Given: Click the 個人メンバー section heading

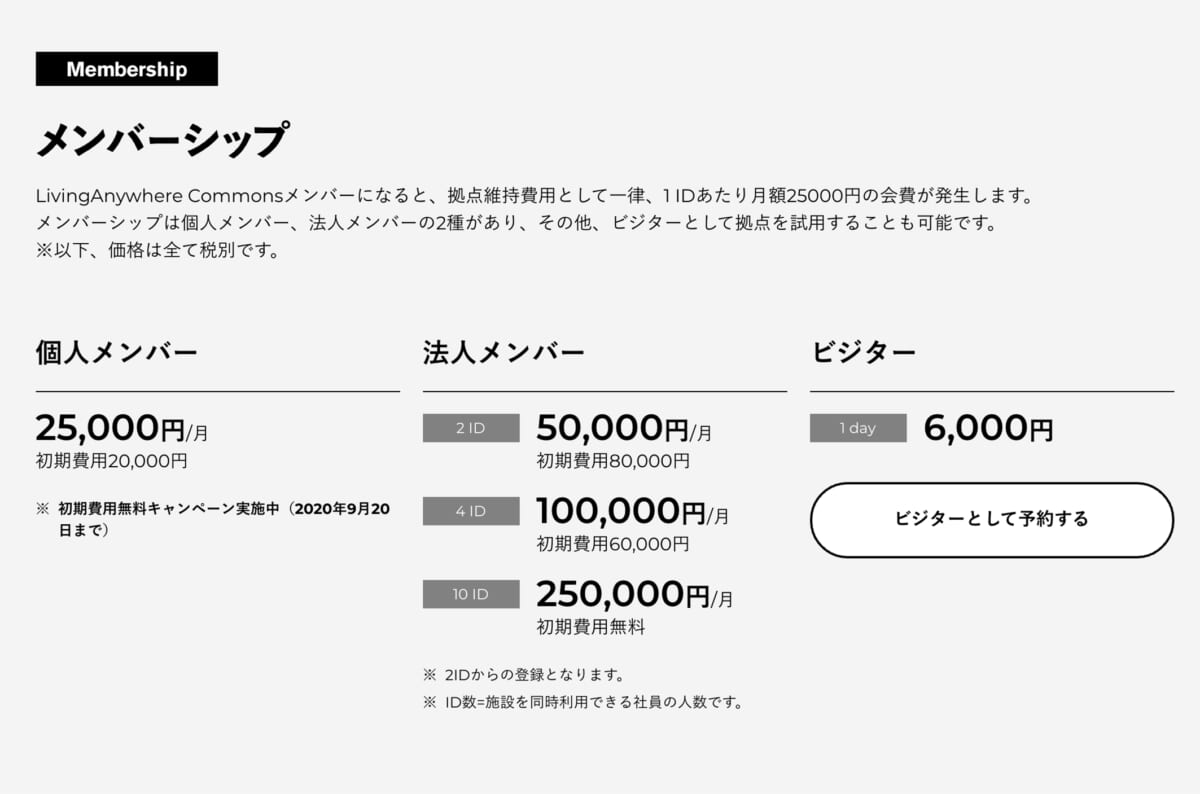Looking at the screenshot, I should pos(117,352).
